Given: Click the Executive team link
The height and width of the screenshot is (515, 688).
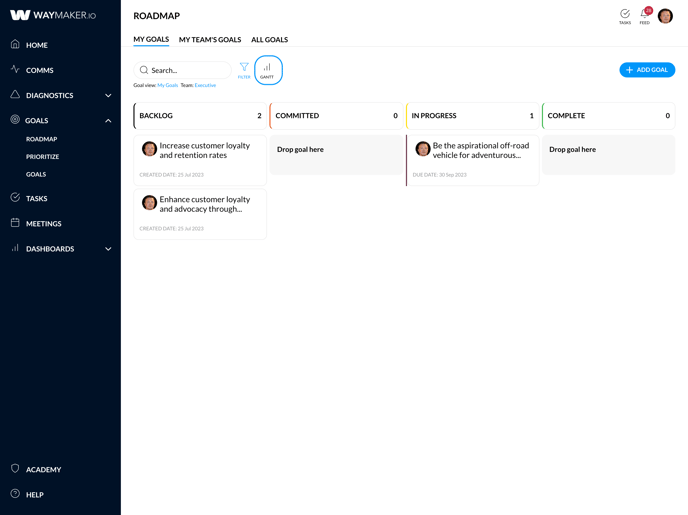Looking at the screenshot, I should point(205,85).
